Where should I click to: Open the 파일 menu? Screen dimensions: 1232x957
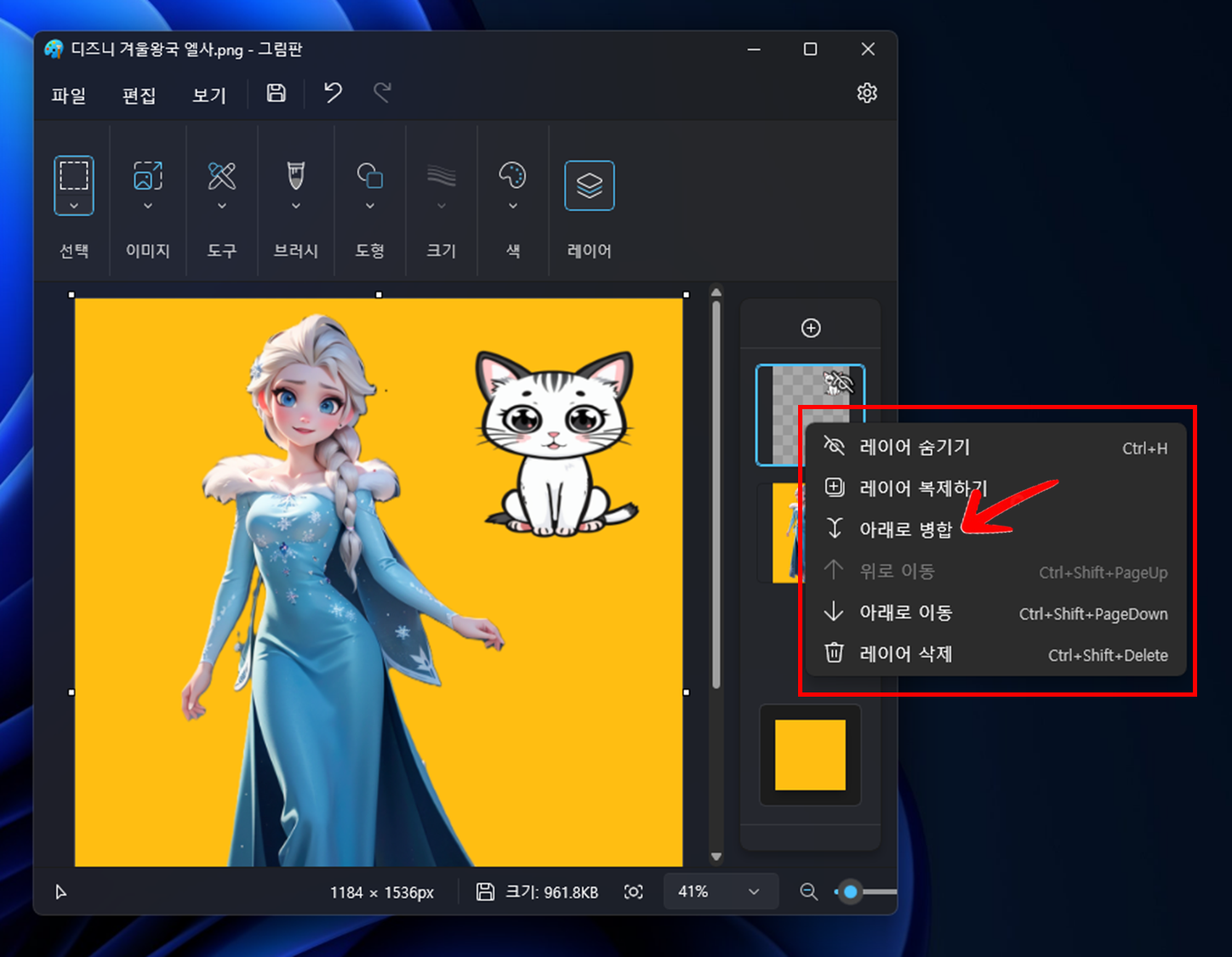click(69, 95)
